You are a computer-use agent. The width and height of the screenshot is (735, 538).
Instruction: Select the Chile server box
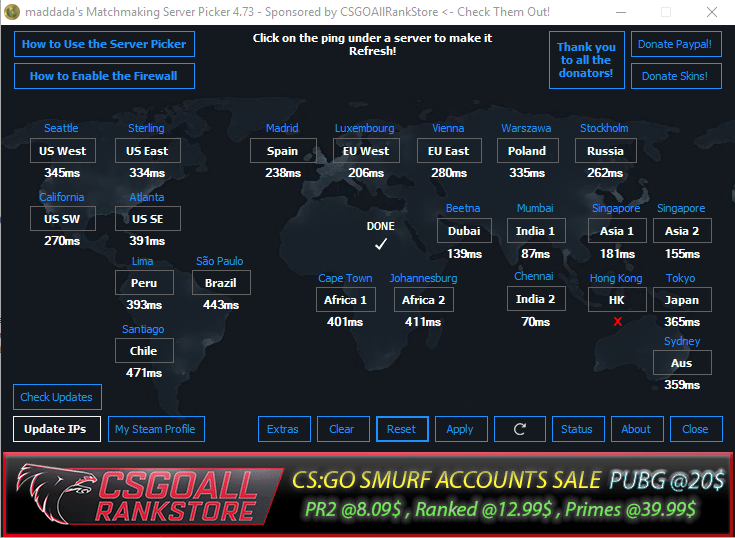(x=144, y=351)
